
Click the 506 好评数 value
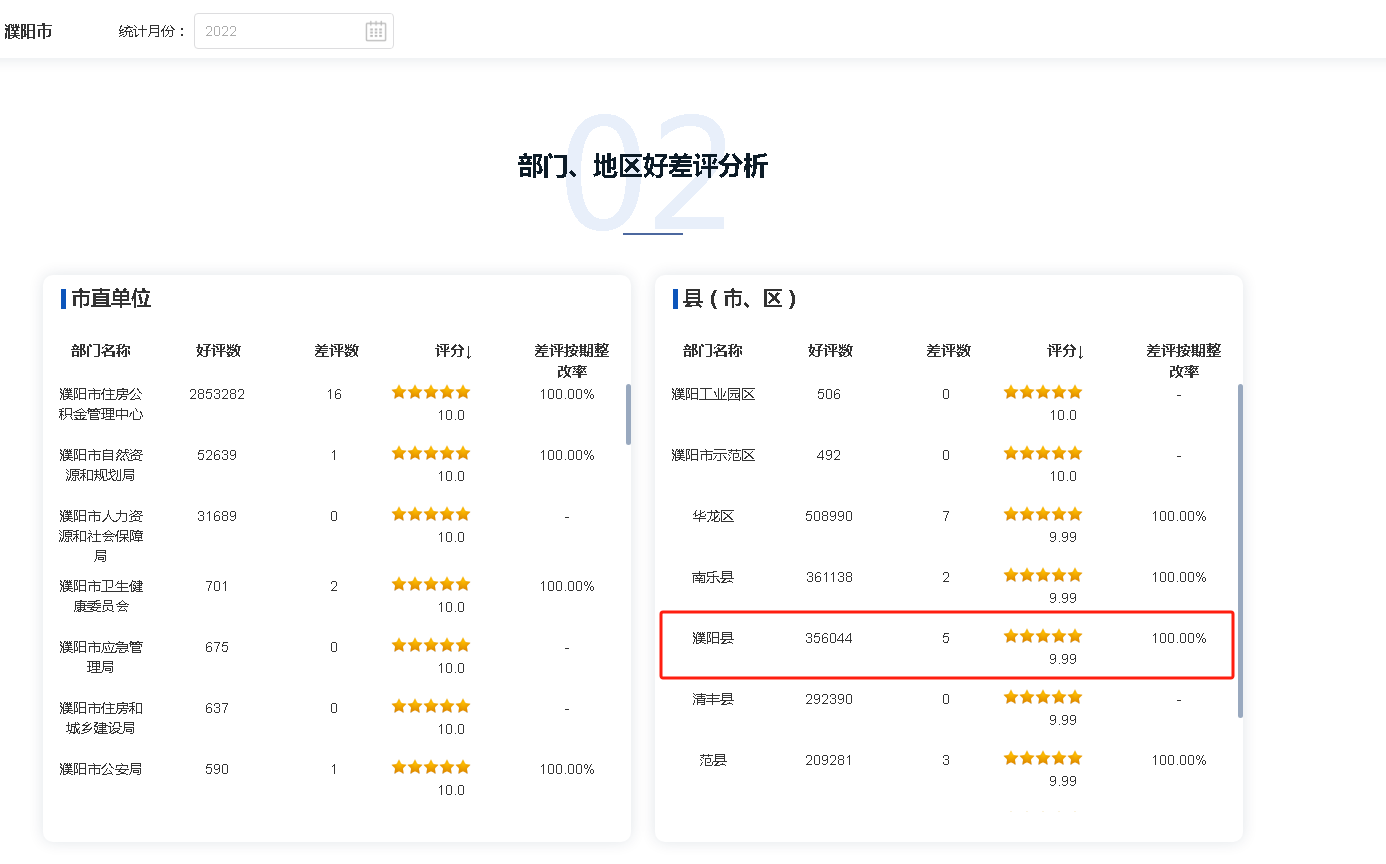(829, 394)
